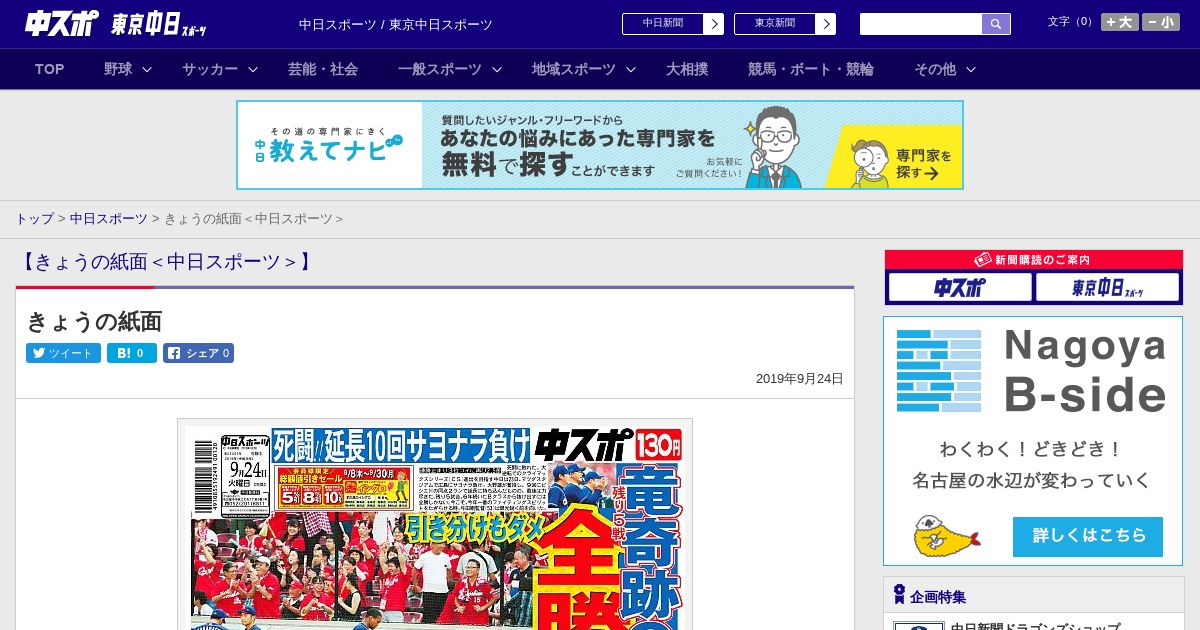Expand the 一般スポーツ dropdown chevron

pos(497,69)
